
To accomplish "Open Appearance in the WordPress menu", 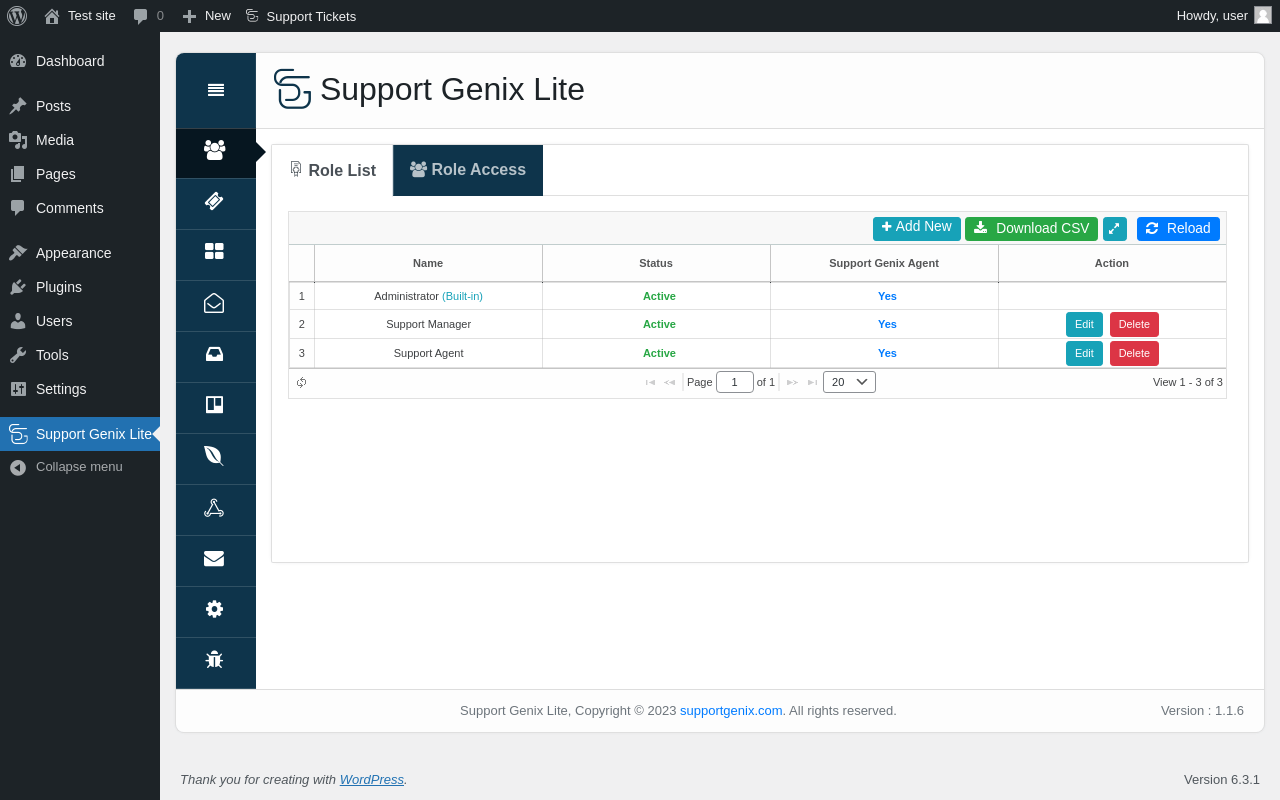I will pyautogui.click(x=80, y=253).
